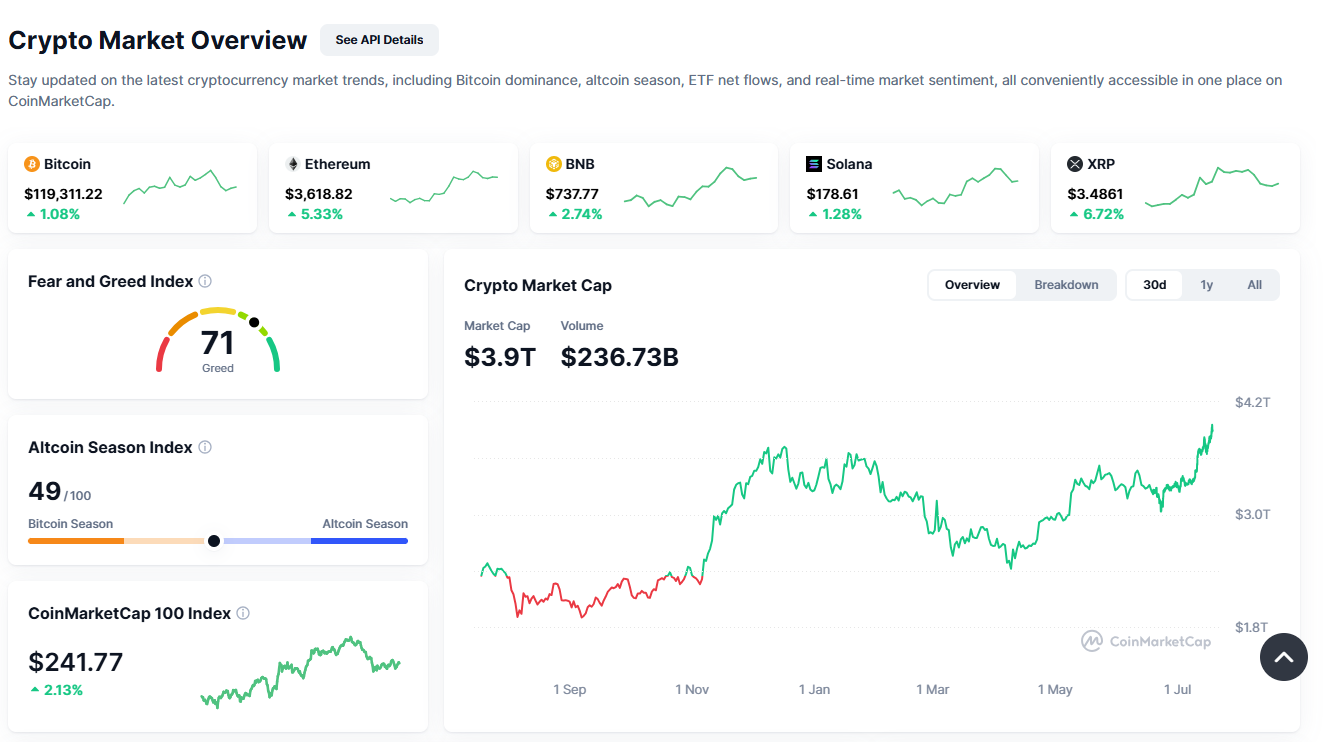Click the Crypto Market Overview page title
1324x742 pixels.
(x=158, y=40)
